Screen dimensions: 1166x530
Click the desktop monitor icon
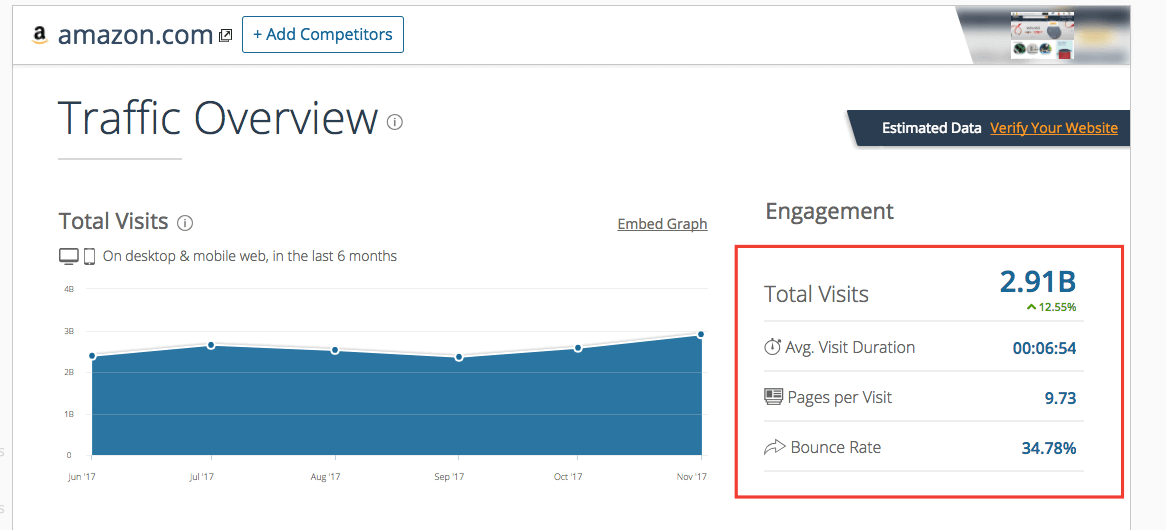click(x=68, y=256)
